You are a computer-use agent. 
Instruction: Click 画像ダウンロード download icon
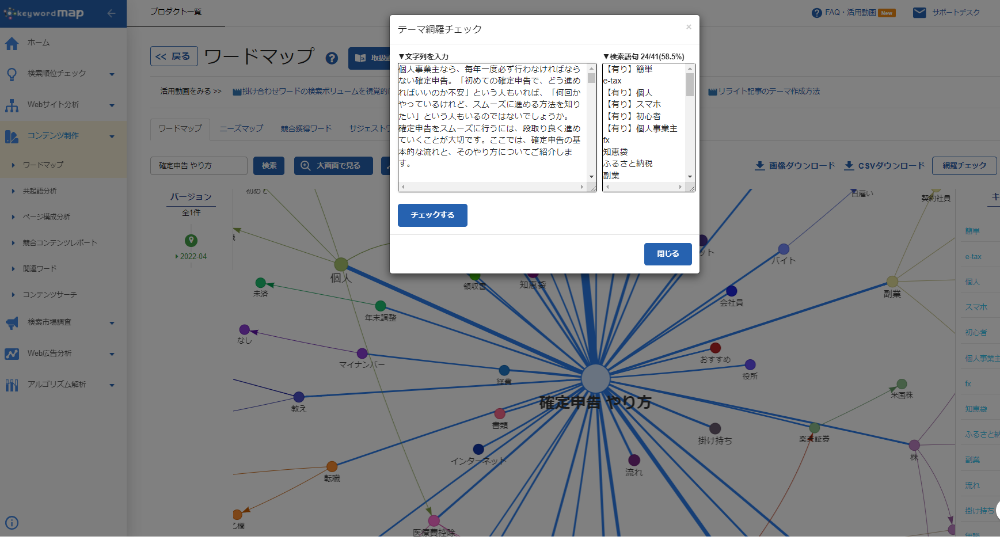click(x=760, y=166)
